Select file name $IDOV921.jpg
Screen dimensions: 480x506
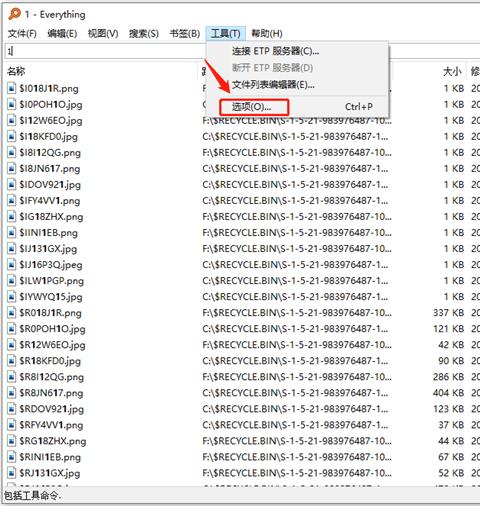click(50, 185)
